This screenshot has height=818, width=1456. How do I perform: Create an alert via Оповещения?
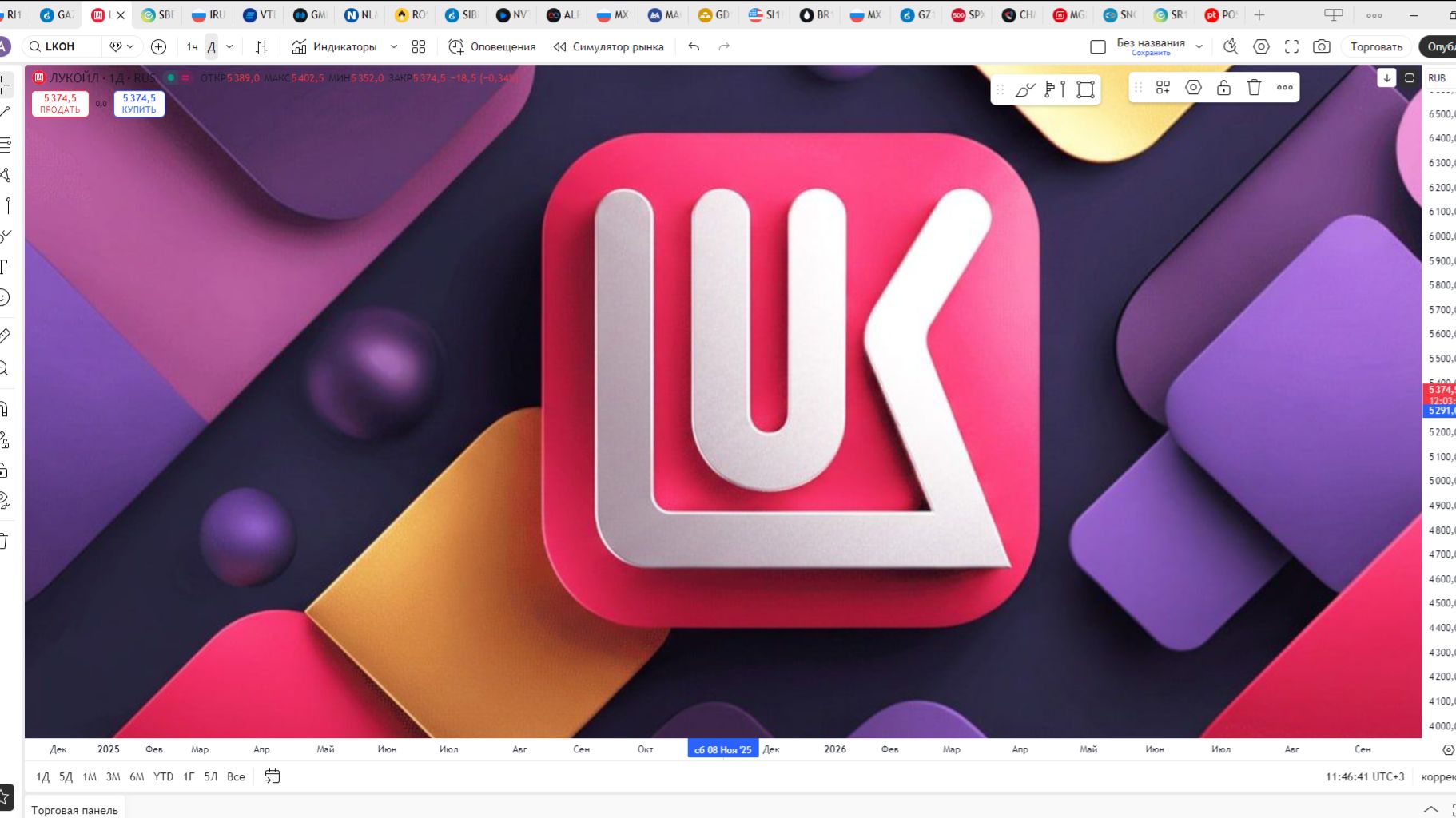(x=491, y=46)
